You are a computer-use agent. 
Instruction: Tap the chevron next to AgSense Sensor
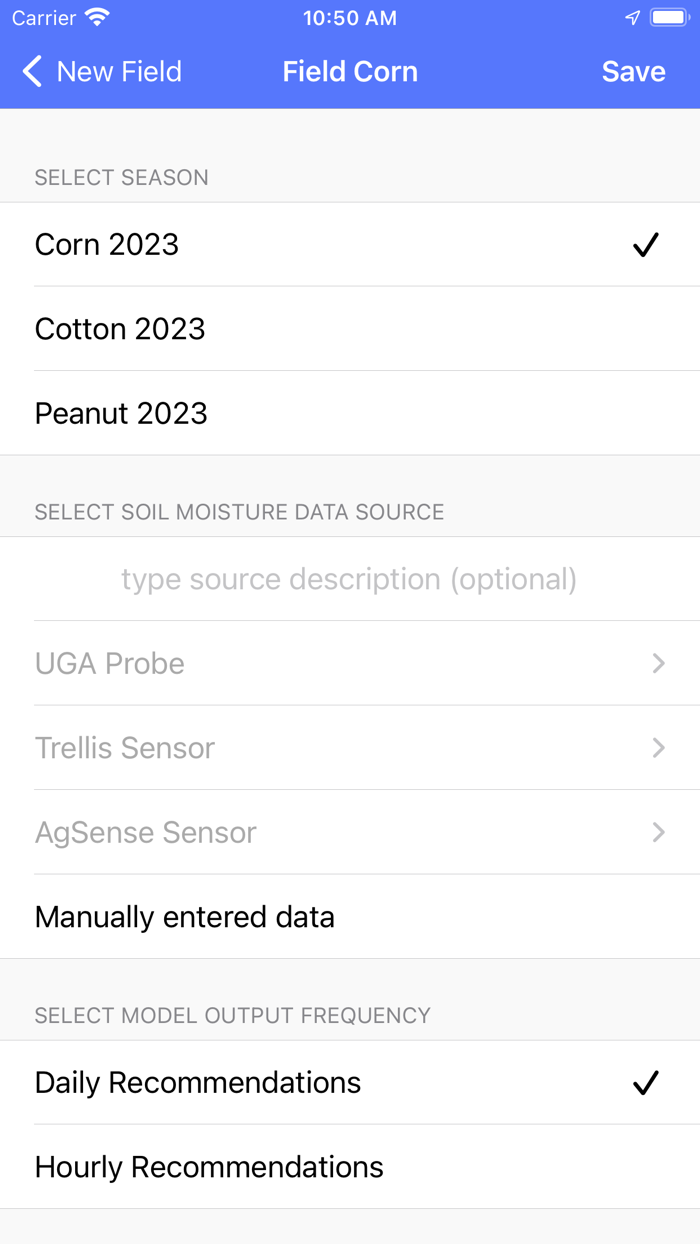(x=657, y=832)
